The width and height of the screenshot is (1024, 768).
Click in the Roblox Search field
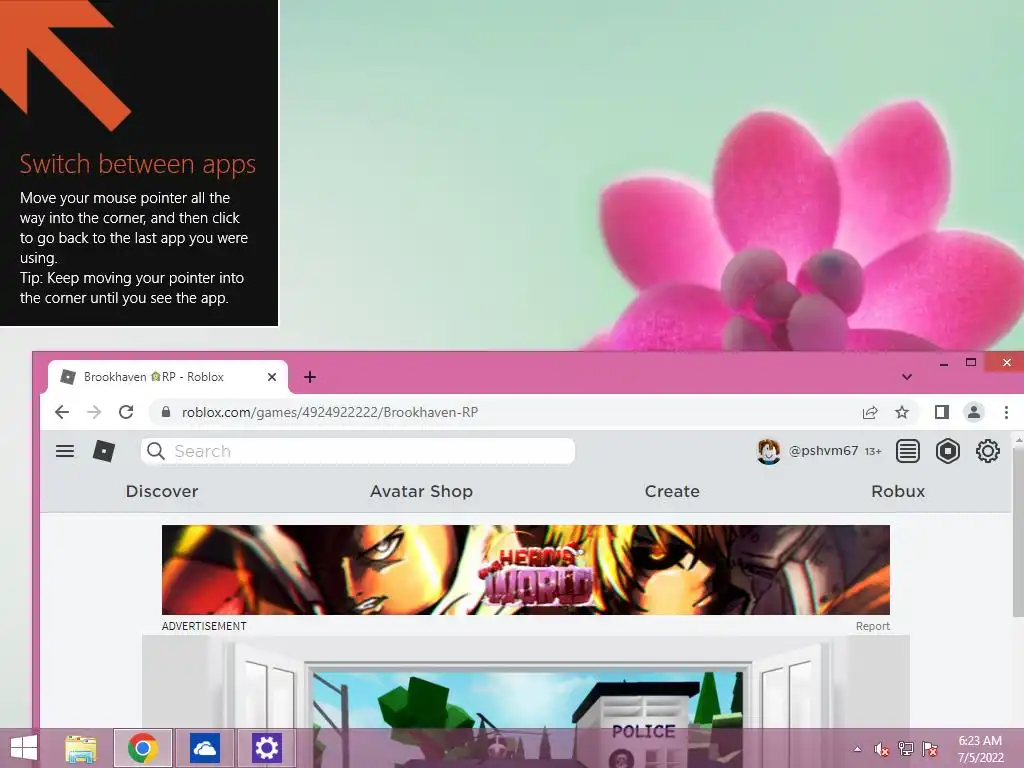[358, 451]
